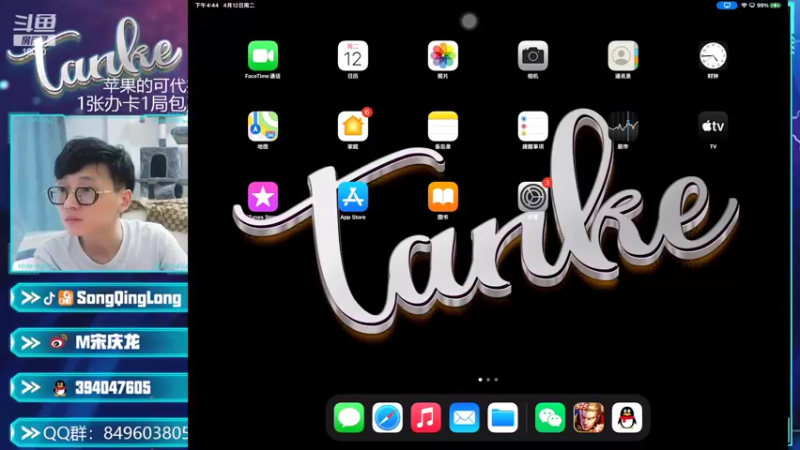Open Messages in the dock

coord(349,417)
